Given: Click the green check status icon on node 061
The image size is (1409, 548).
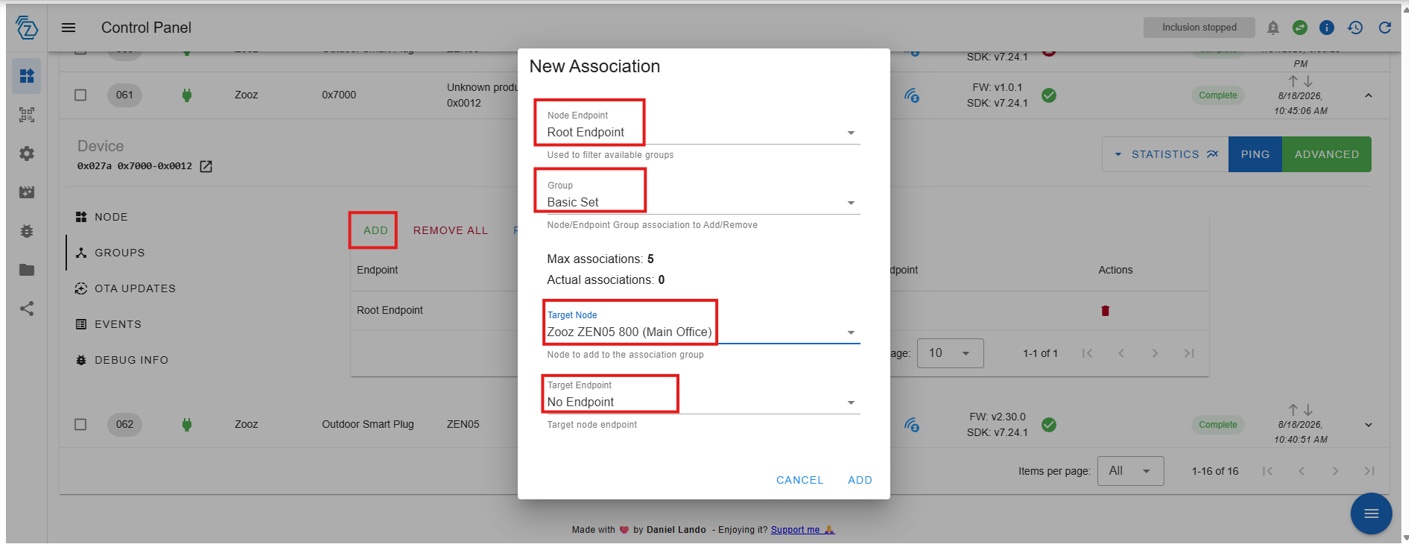Looking at the screenshot, I should (x=1049, y=95).
